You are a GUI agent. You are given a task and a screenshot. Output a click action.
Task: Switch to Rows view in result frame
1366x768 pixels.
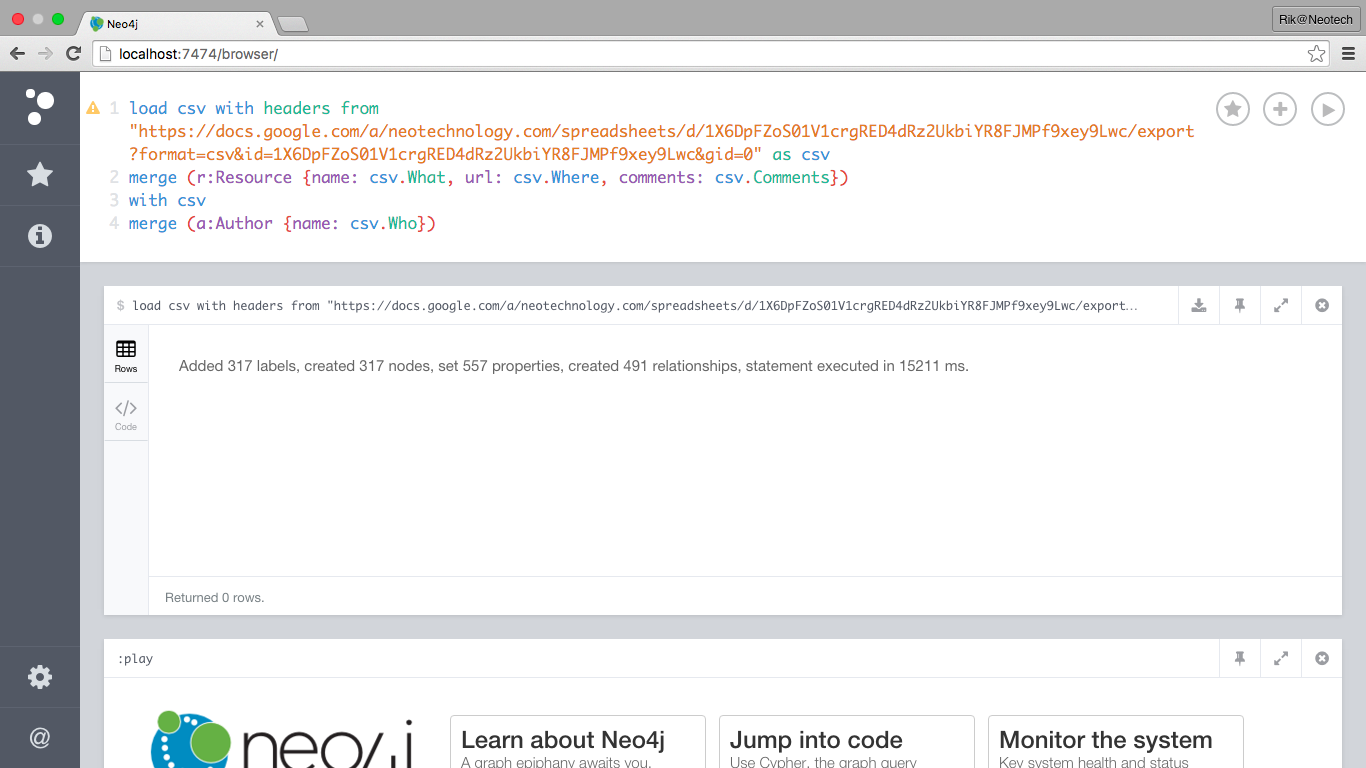[126, 355]
